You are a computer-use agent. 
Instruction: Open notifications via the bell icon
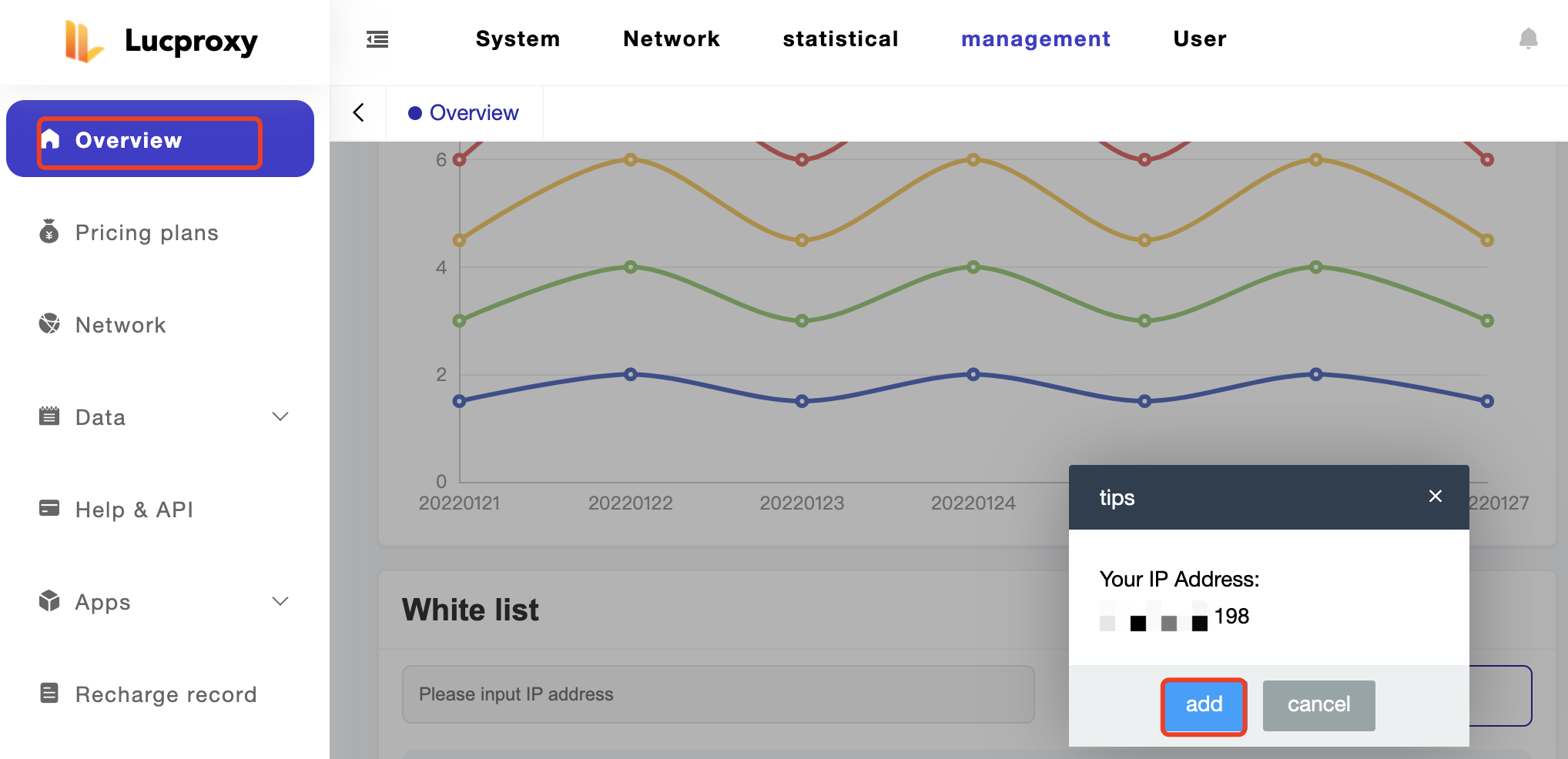tap(1528, 38)
